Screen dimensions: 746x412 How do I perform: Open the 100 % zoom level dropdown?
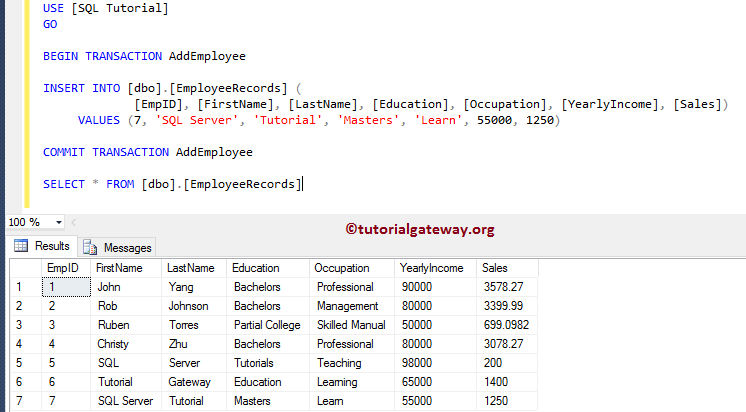point(59,222)
